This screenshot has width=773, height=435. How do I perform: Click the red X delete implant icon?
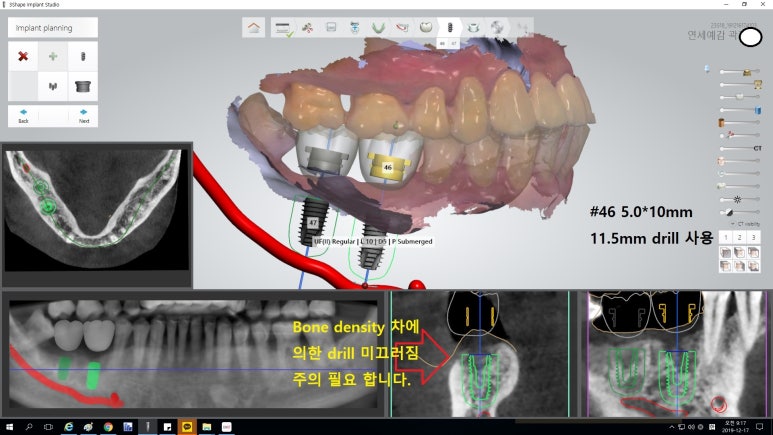click(x=23, y=56)
